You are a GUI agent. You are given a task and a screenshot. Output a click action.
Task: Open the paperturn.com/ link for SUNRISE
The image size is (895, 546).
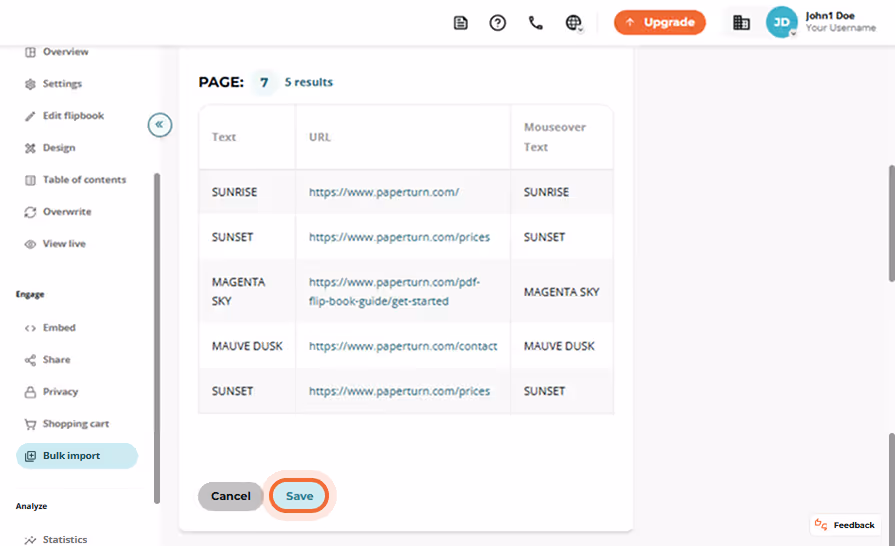click(384, 192)
